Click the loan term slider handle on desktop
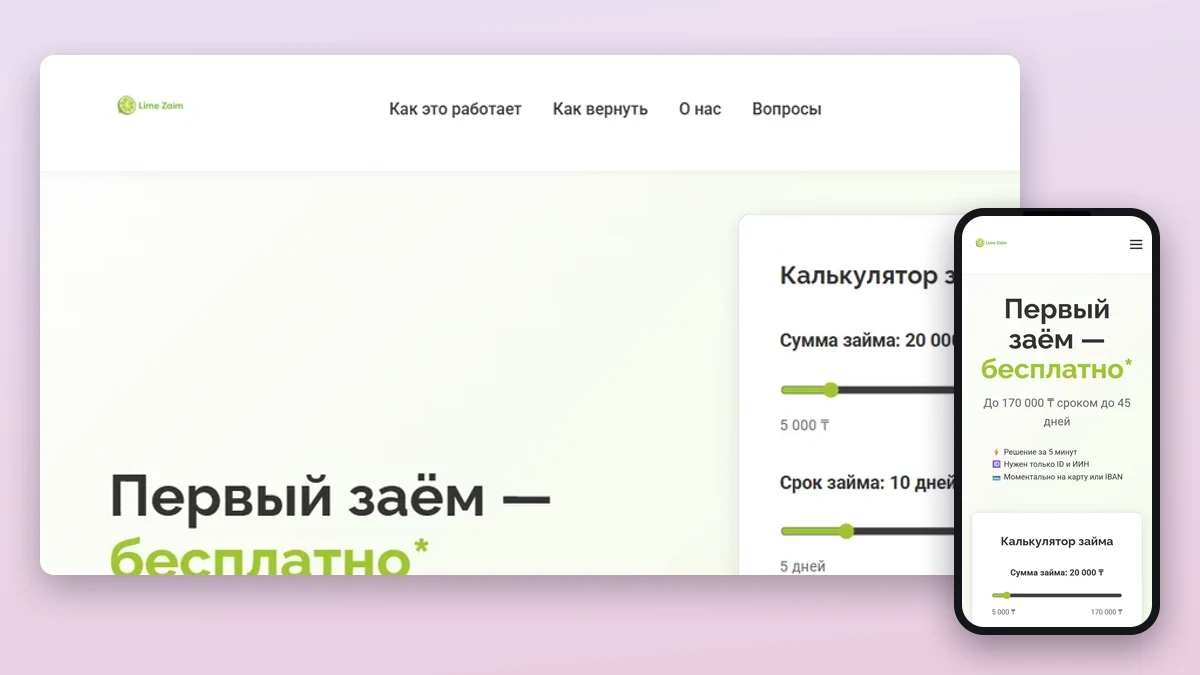 coord(846,531)
